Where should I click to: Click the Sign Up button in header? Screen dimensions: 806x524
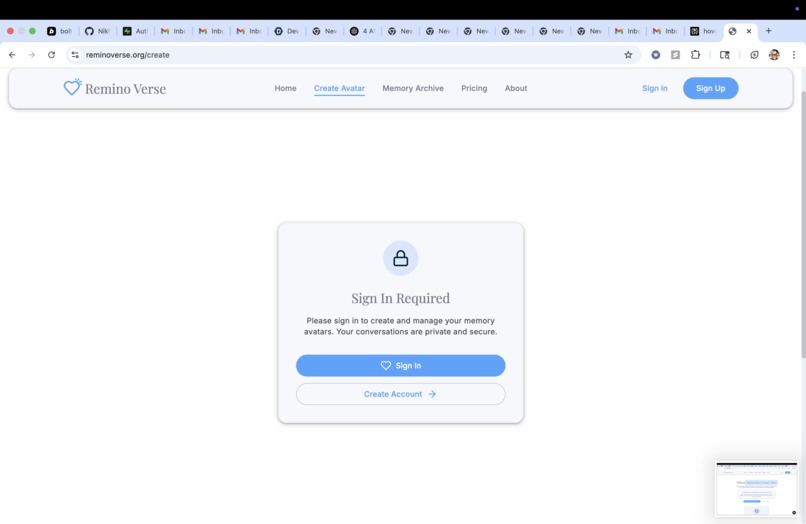[710, 88]
